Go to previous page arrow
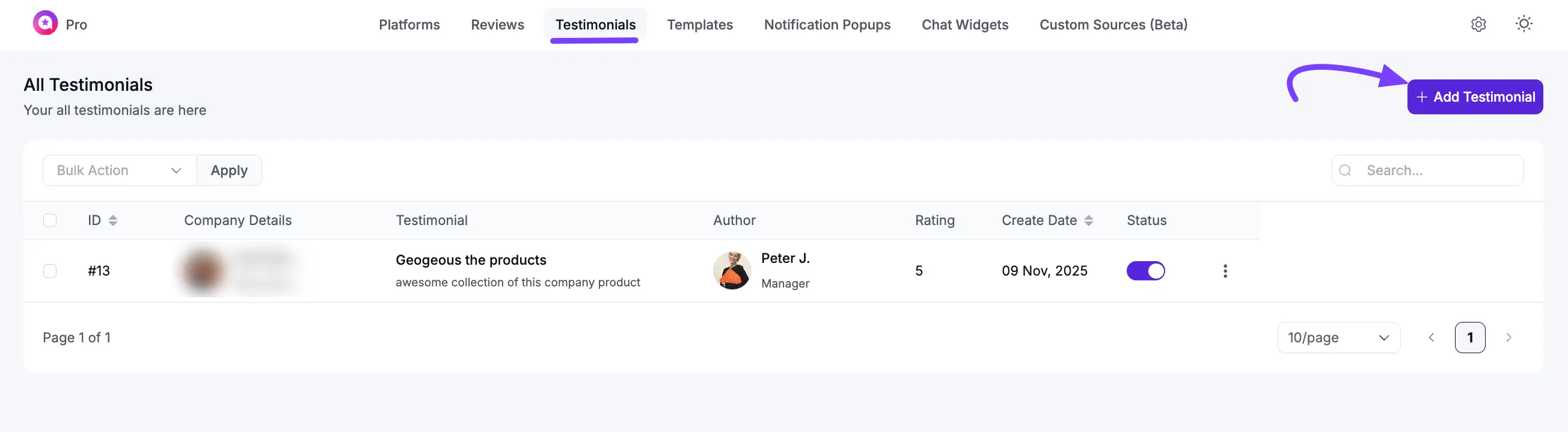 [1431, 338]
